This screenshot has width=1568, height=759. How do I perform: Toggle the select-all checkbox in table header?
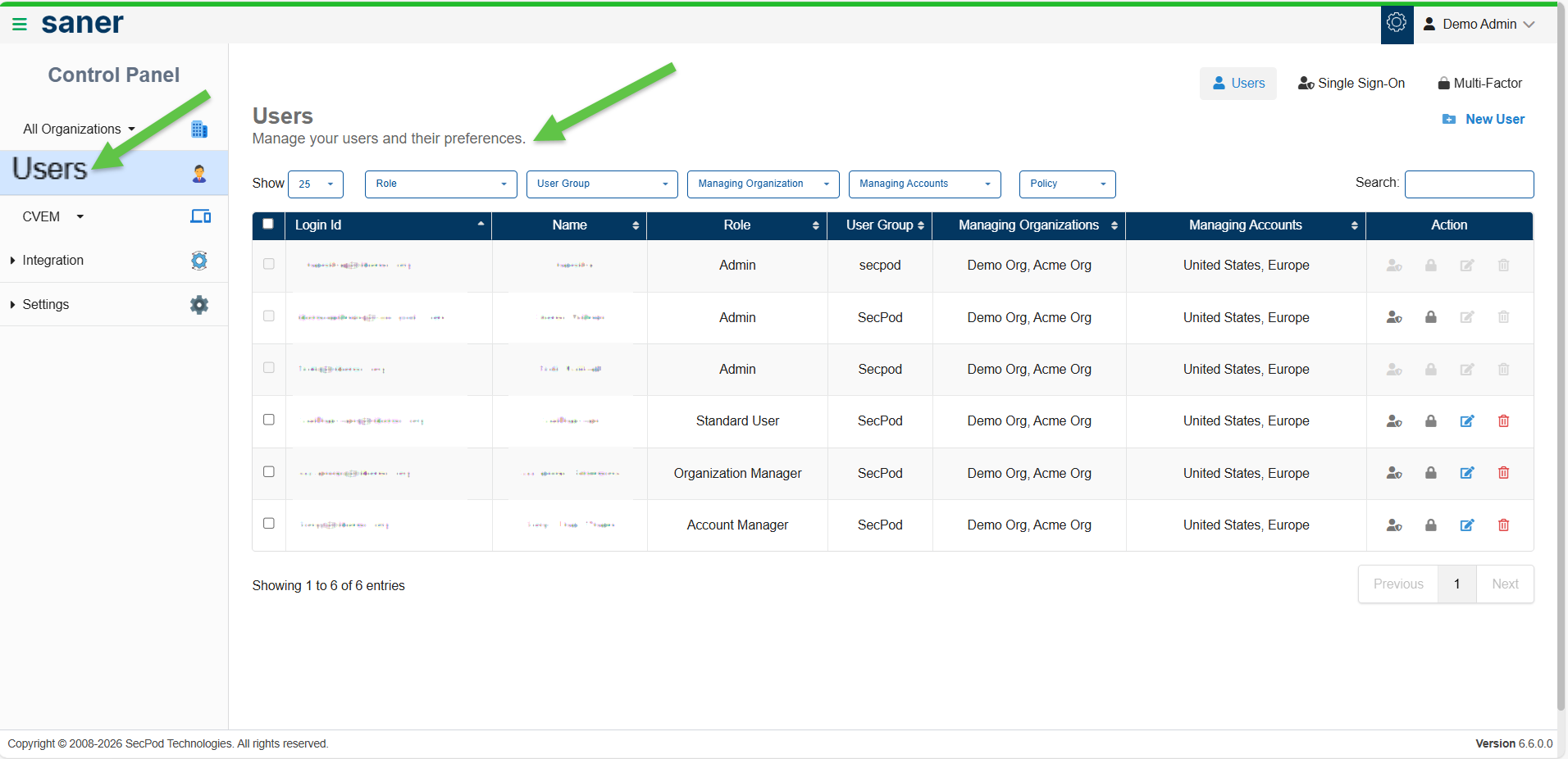tap(268, 224)
